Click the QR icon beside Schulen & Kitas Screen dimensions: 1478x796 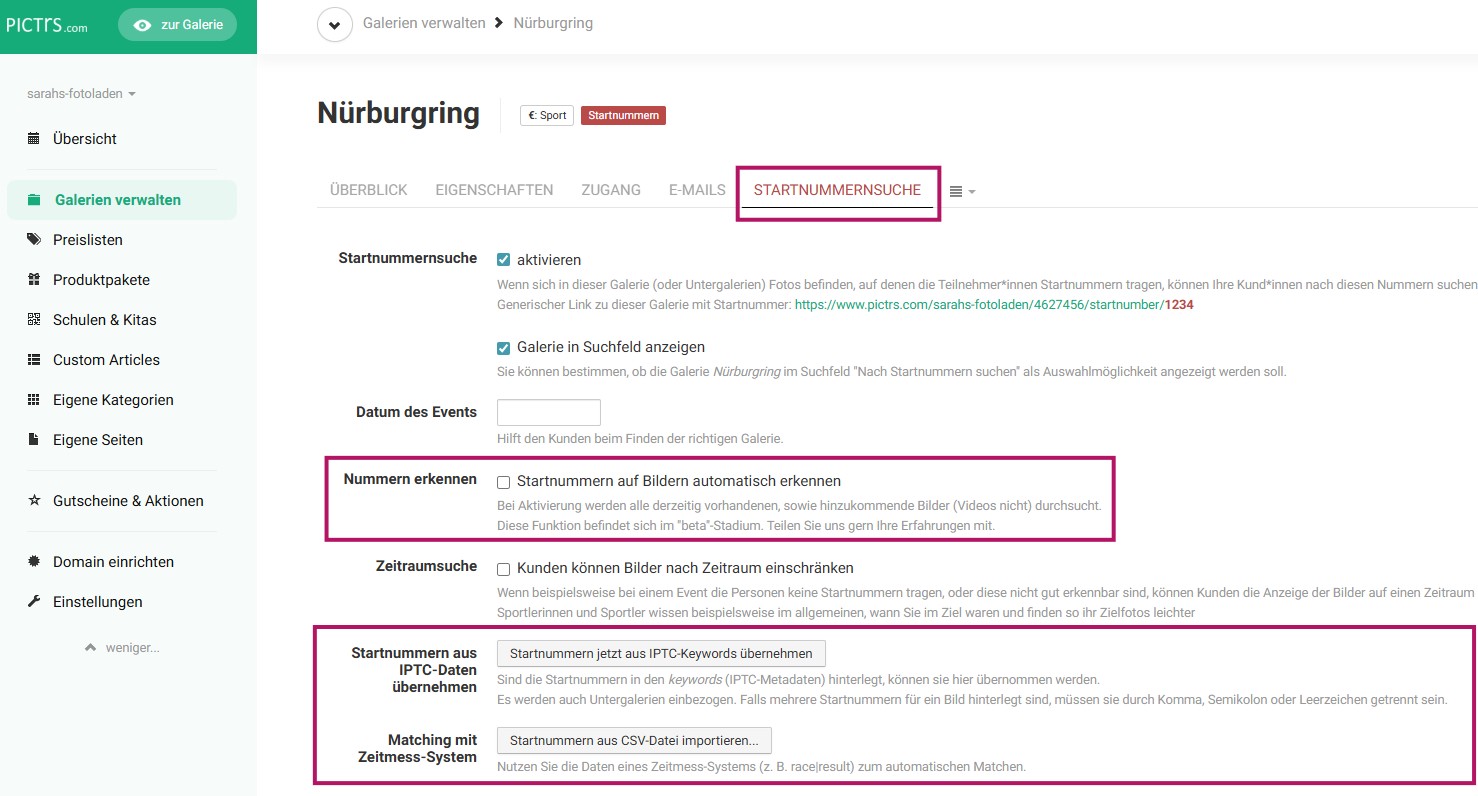pyautogui.click(x=34, y=320)
